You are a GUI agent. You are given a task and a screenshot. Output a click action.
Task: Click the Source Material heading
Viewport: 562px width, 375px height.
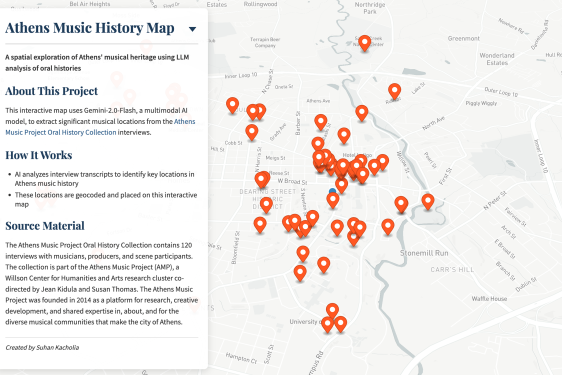(x=45, y=226)
